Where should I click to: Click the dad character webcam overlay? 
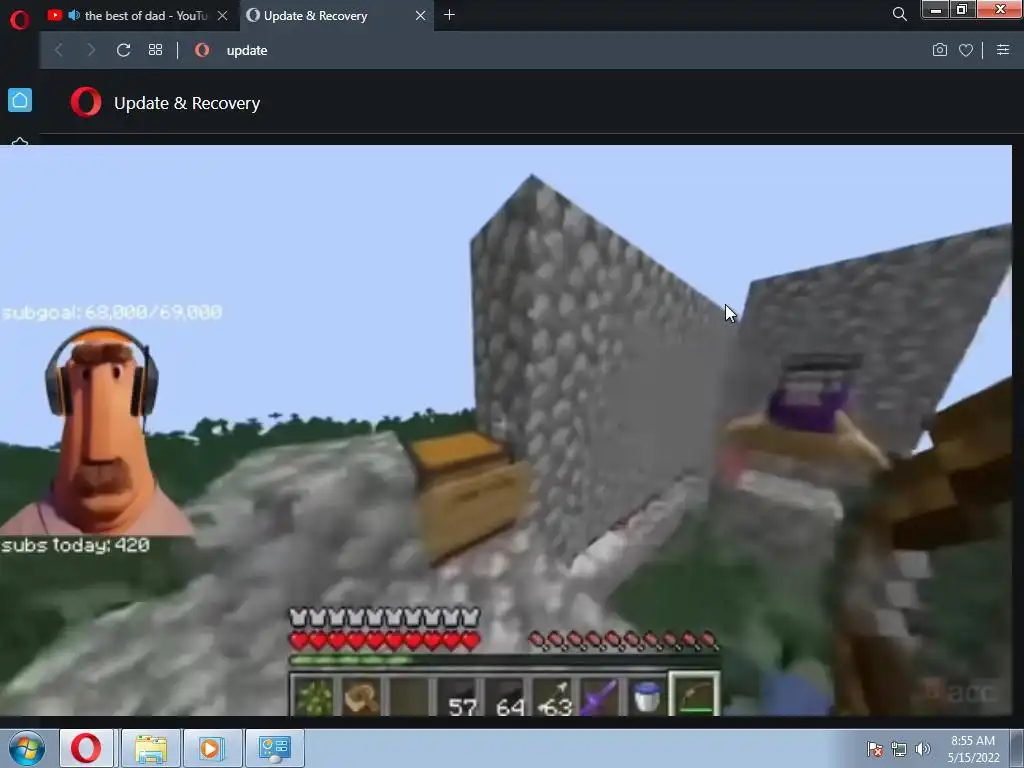pos(98,430)
